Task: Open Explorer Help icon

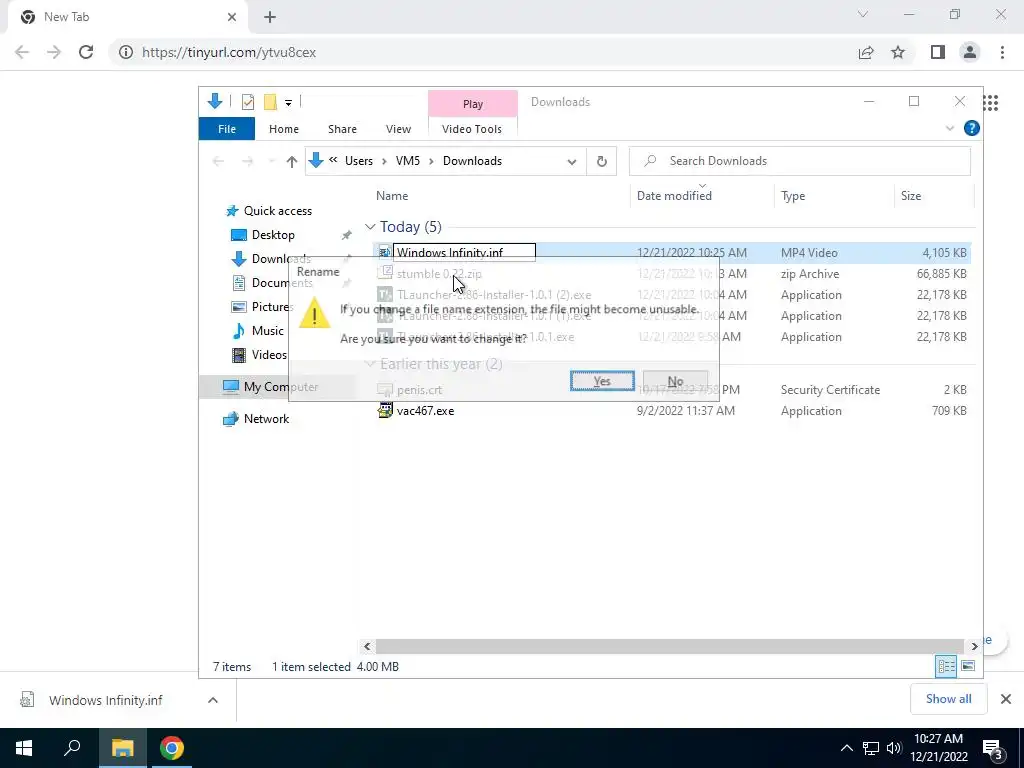Action: (971, 128)
